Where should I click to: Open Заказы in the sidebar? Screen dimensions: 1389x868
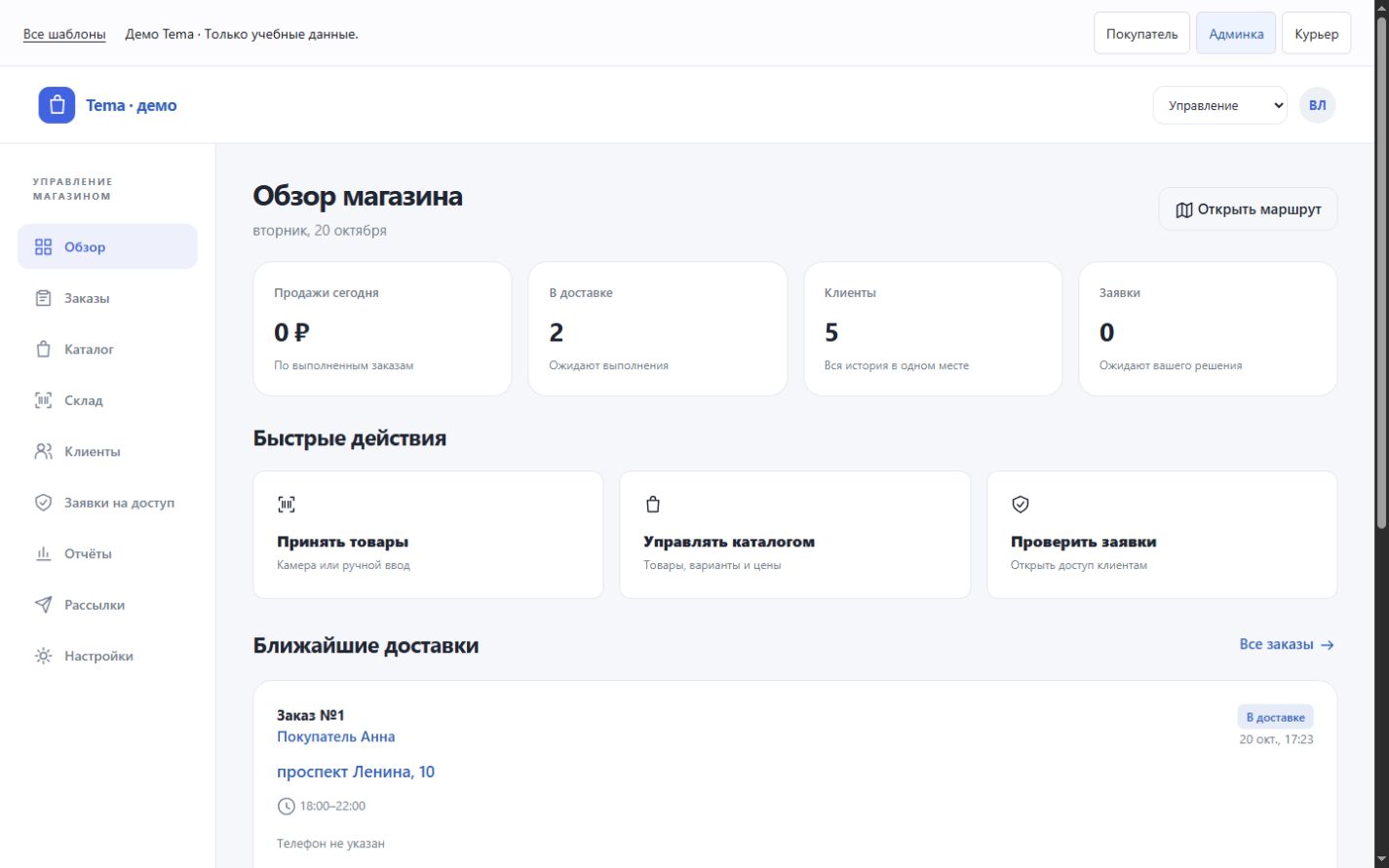coord(107,298)
